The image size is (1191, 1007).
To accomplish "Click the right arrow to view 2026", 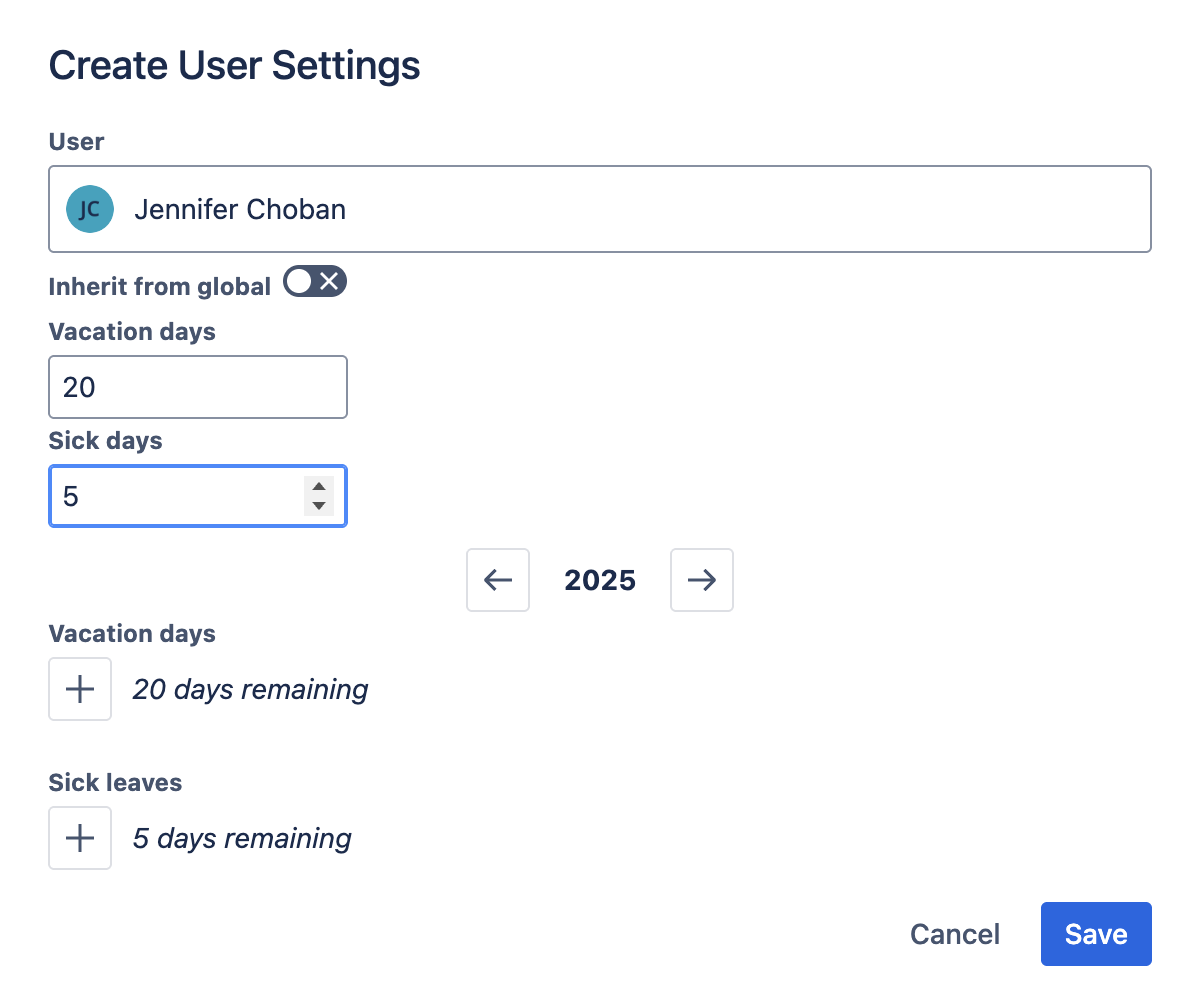I will point(701,580).
